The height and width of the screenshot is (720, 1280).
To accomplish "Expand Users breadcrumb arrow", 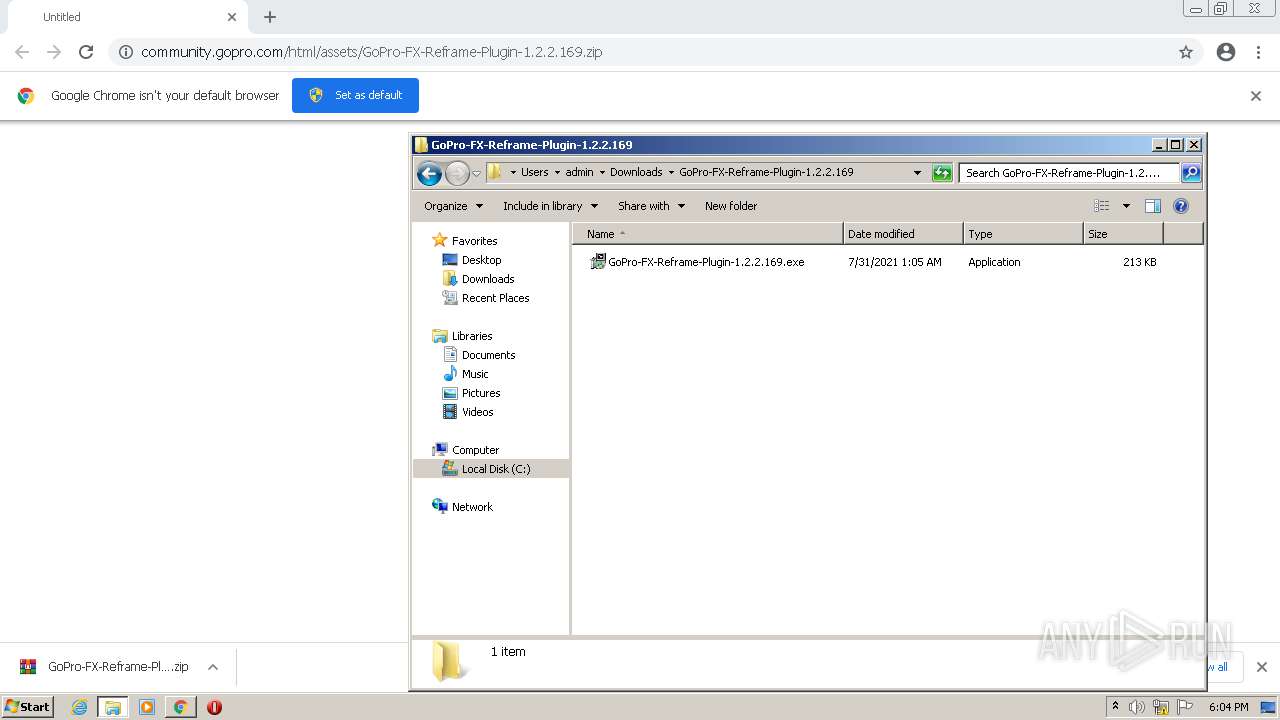I will point(557,172).
